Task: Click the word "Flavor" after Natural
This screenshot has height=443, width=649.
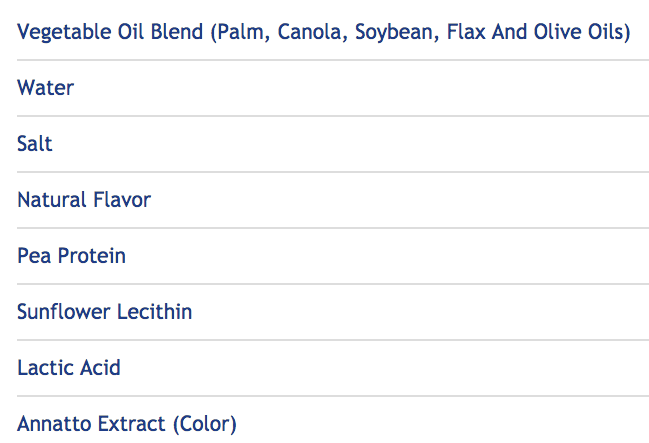Action: point(122,200)
